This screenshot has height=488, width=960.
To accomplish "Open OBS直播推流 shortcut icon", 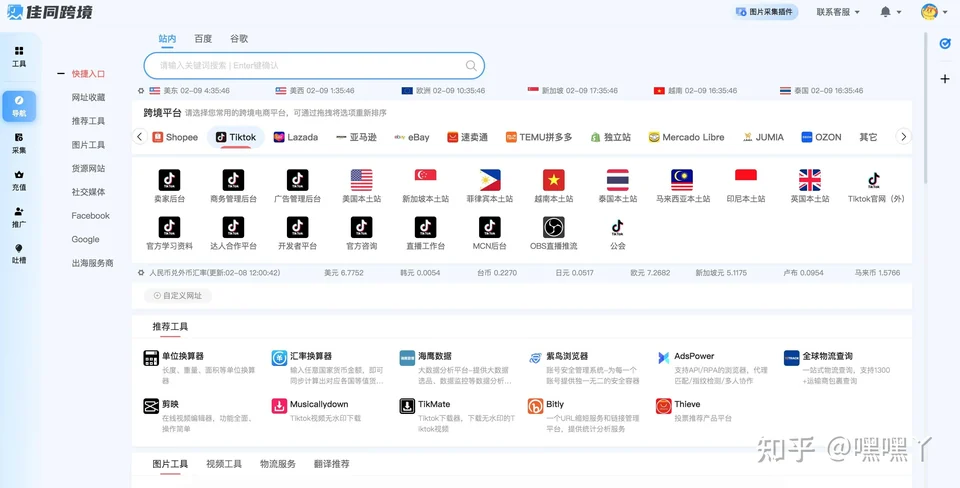I will (x=553, y=227).
